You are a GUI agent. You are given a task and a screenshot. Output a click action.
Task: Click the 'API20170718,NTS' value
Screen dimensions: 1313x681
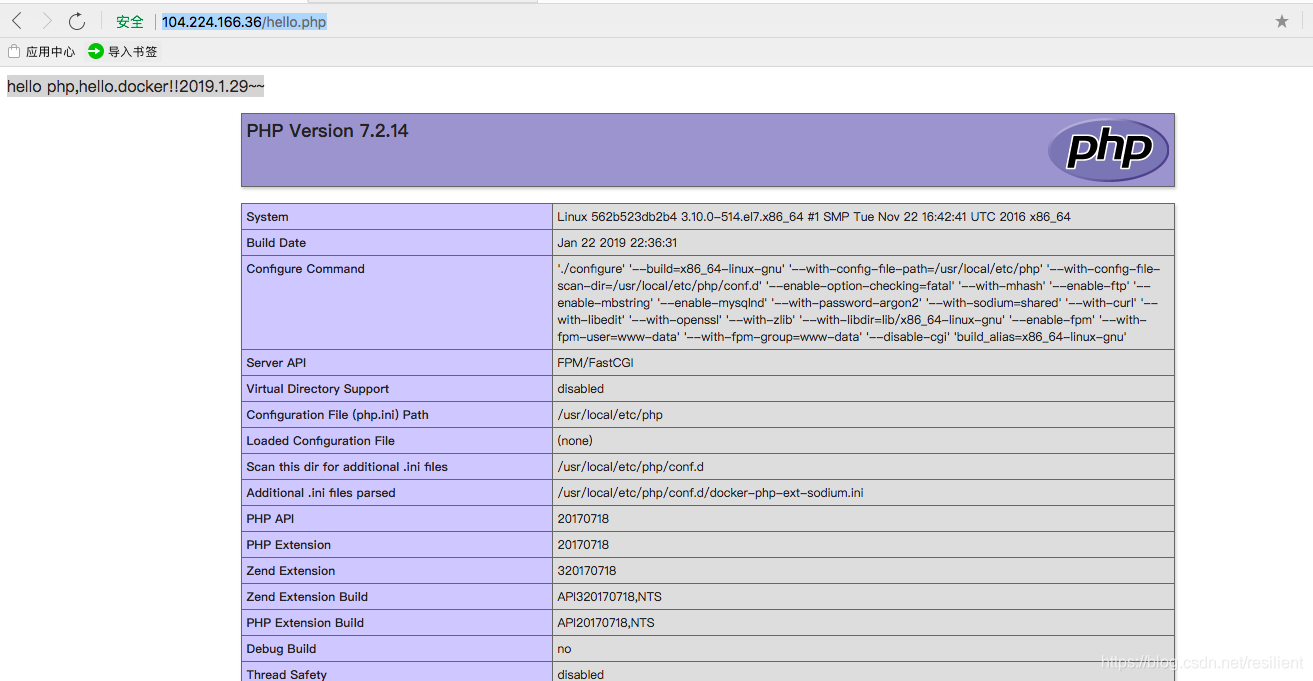click(605, 623)
